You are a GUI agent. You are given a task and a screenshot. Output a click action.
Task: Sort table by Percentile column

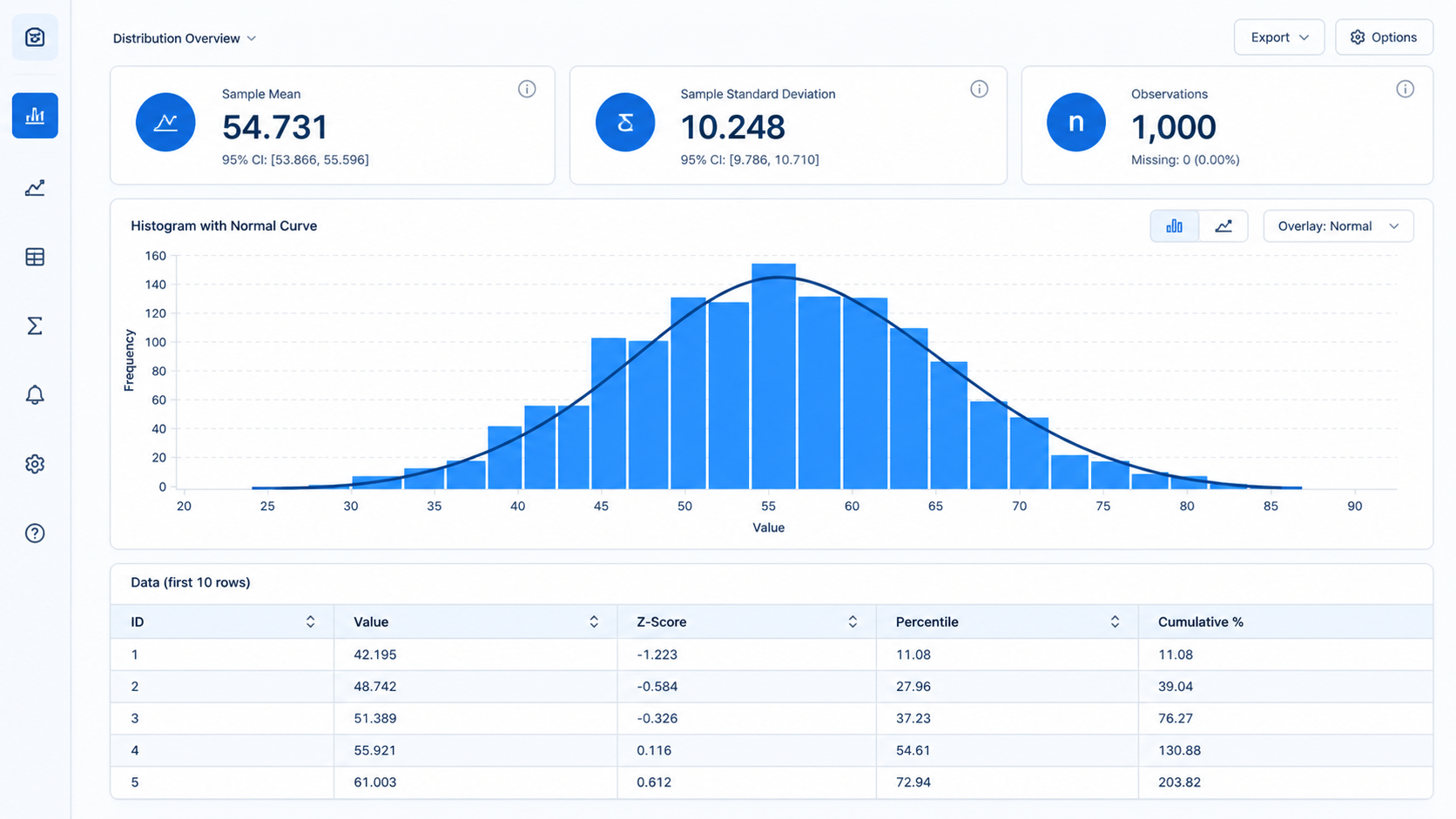pyautogui.click(x=1115, y=621)
